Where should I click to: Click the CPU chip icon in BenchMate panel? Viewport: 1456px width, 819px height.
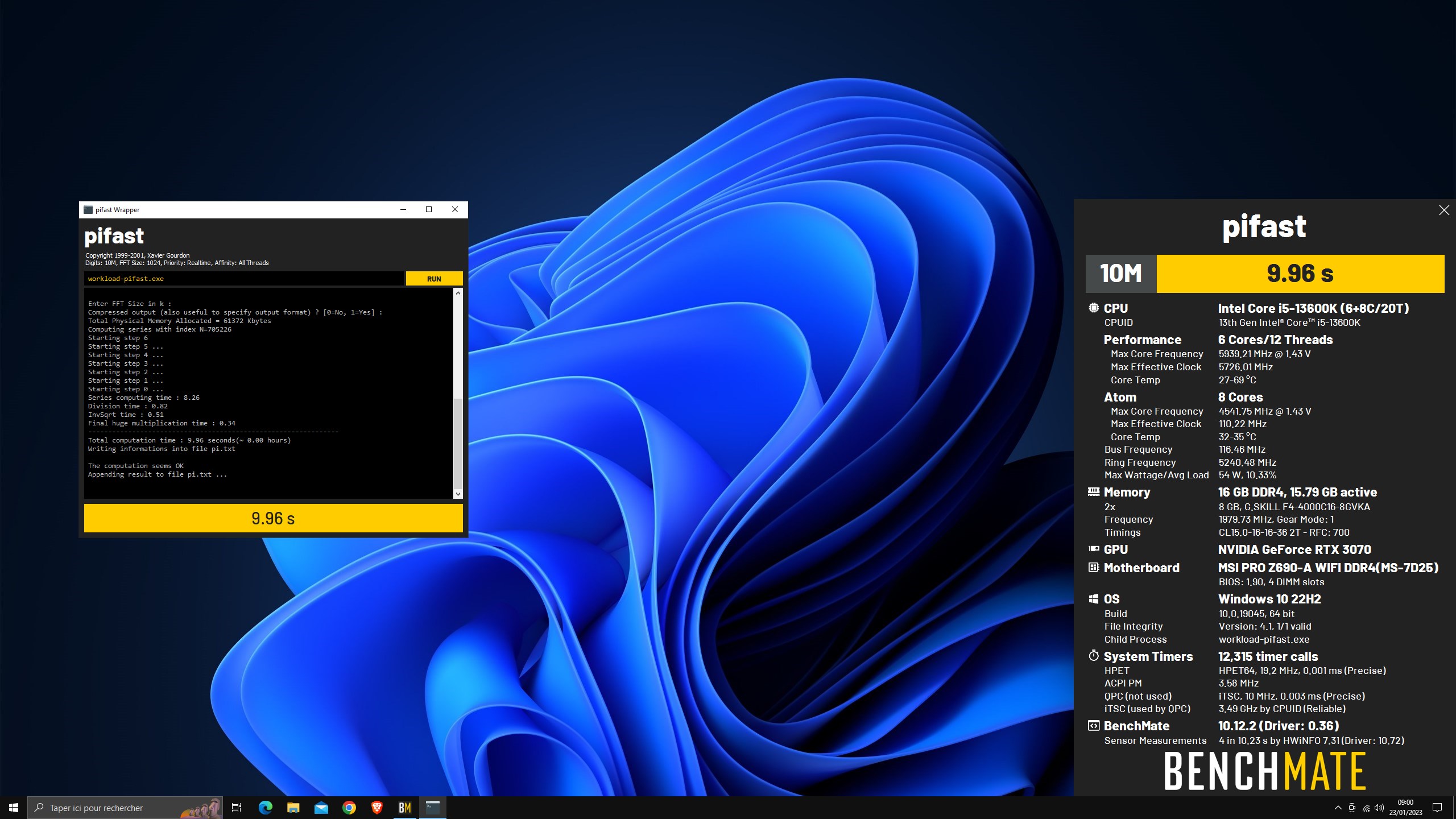pos(1093,308)
